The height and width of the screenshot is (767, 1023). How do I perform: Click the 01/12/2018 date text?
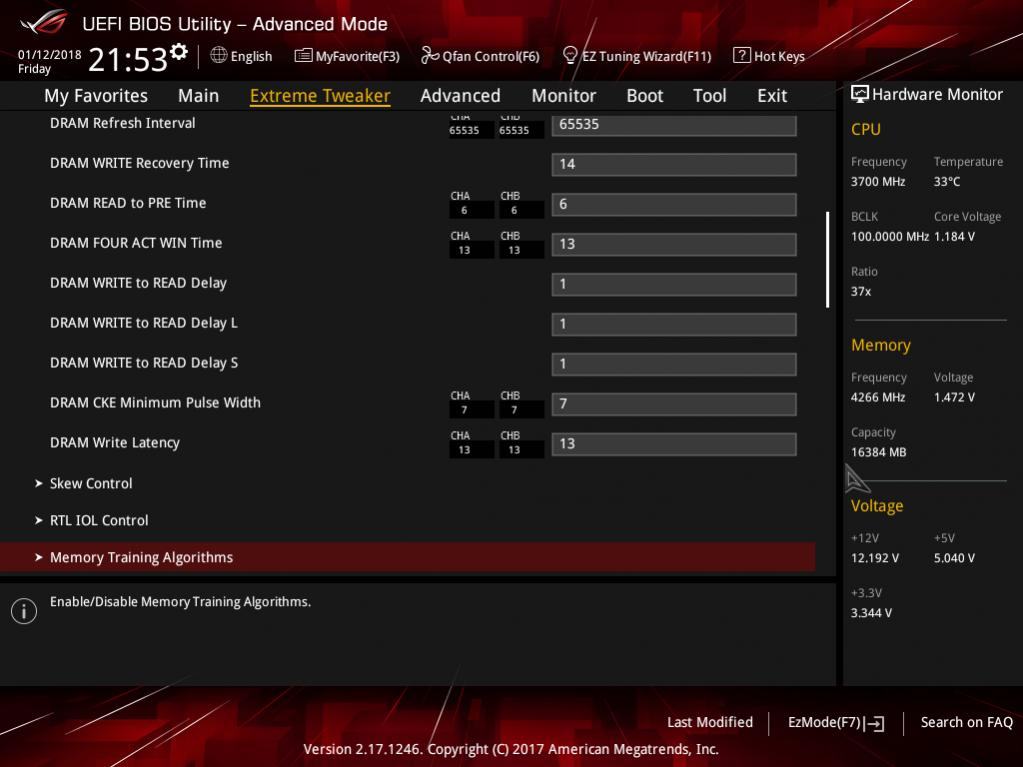click(x=50, y=55)
